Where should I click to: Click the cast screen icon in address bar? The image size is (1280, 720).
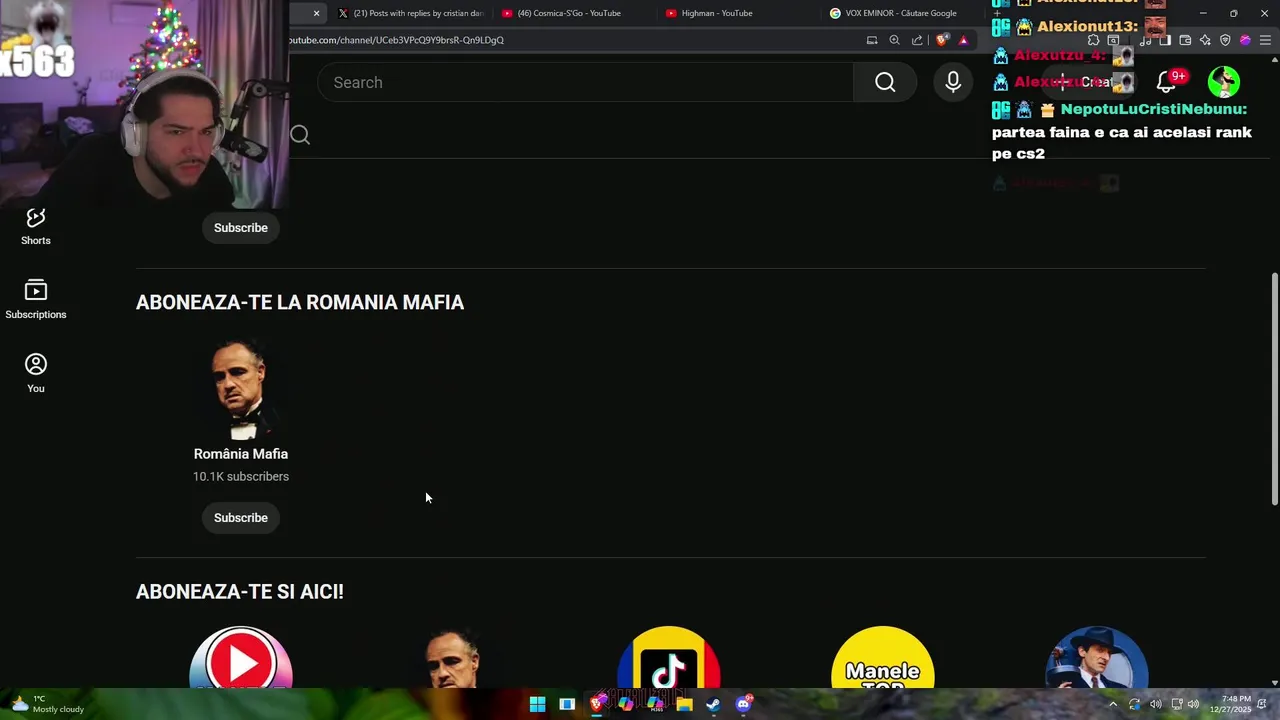tap(872, 40)
